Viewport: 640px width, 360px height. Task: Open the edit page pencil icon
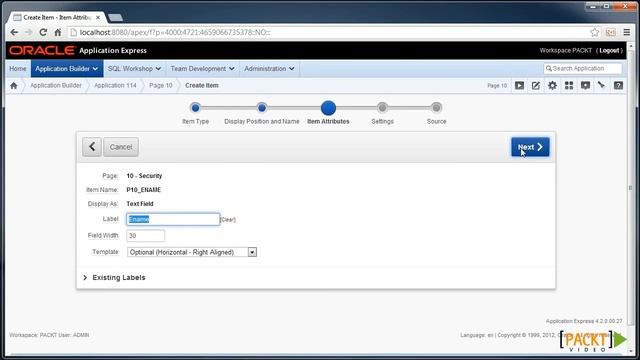[x=536, y=85]
